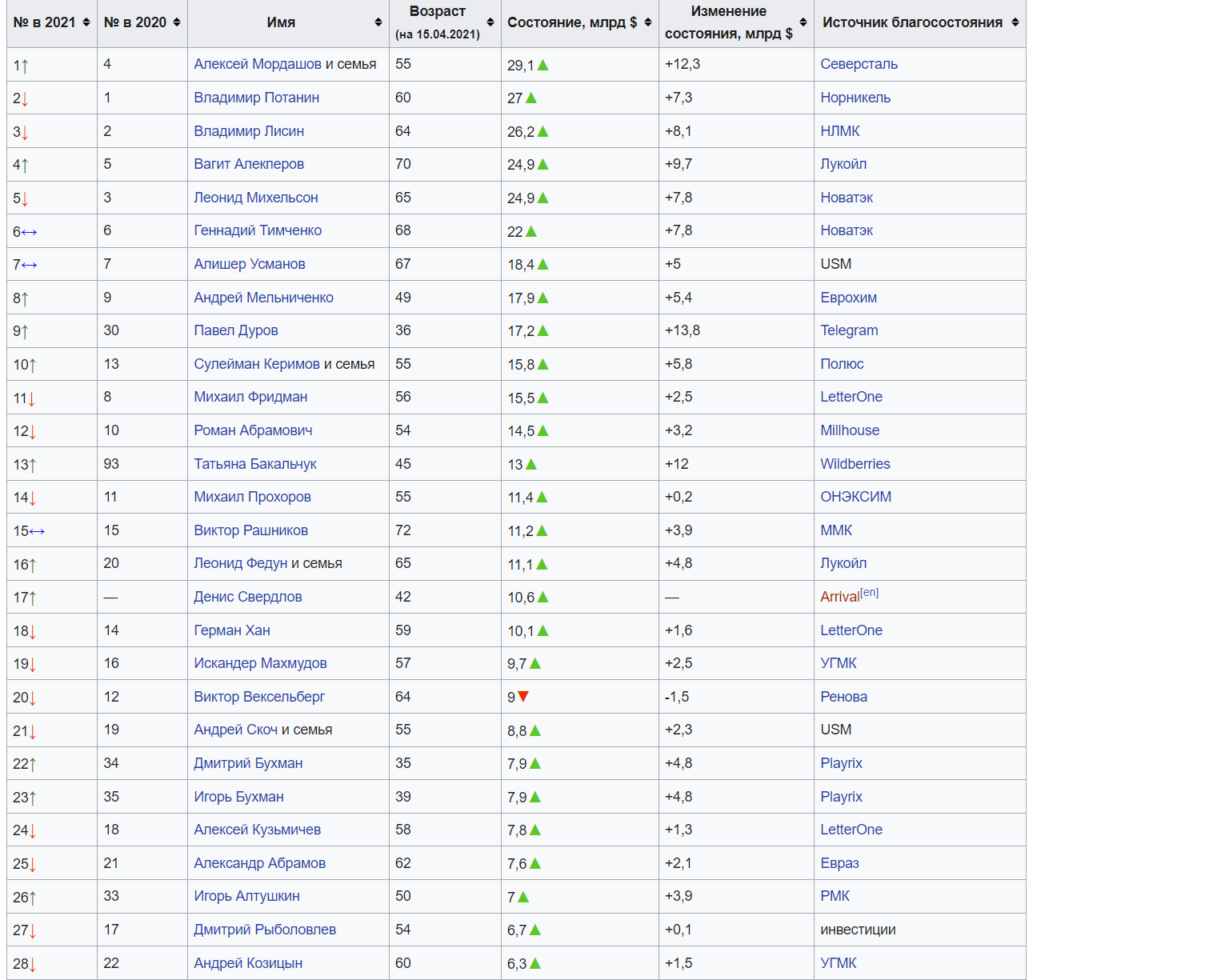Open Лукойл link in Алекперов row
The image size is (1229, 980).
pyautogui.click(x=843, y=164)
